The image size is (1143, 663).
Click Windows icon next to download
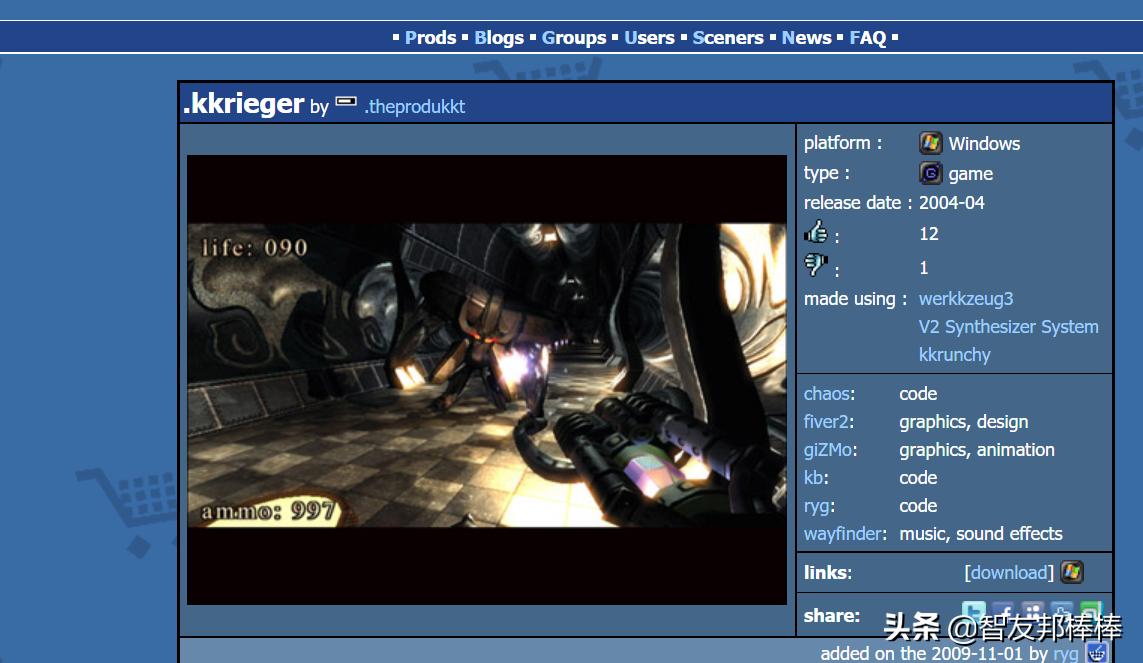tap(1072, 572)
